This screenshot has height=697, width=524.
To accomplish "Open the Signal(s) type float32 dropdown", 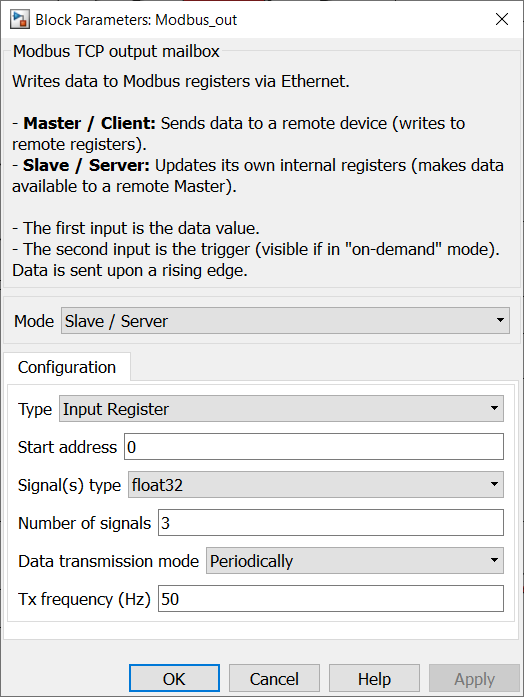I will (x=316, y=485).
